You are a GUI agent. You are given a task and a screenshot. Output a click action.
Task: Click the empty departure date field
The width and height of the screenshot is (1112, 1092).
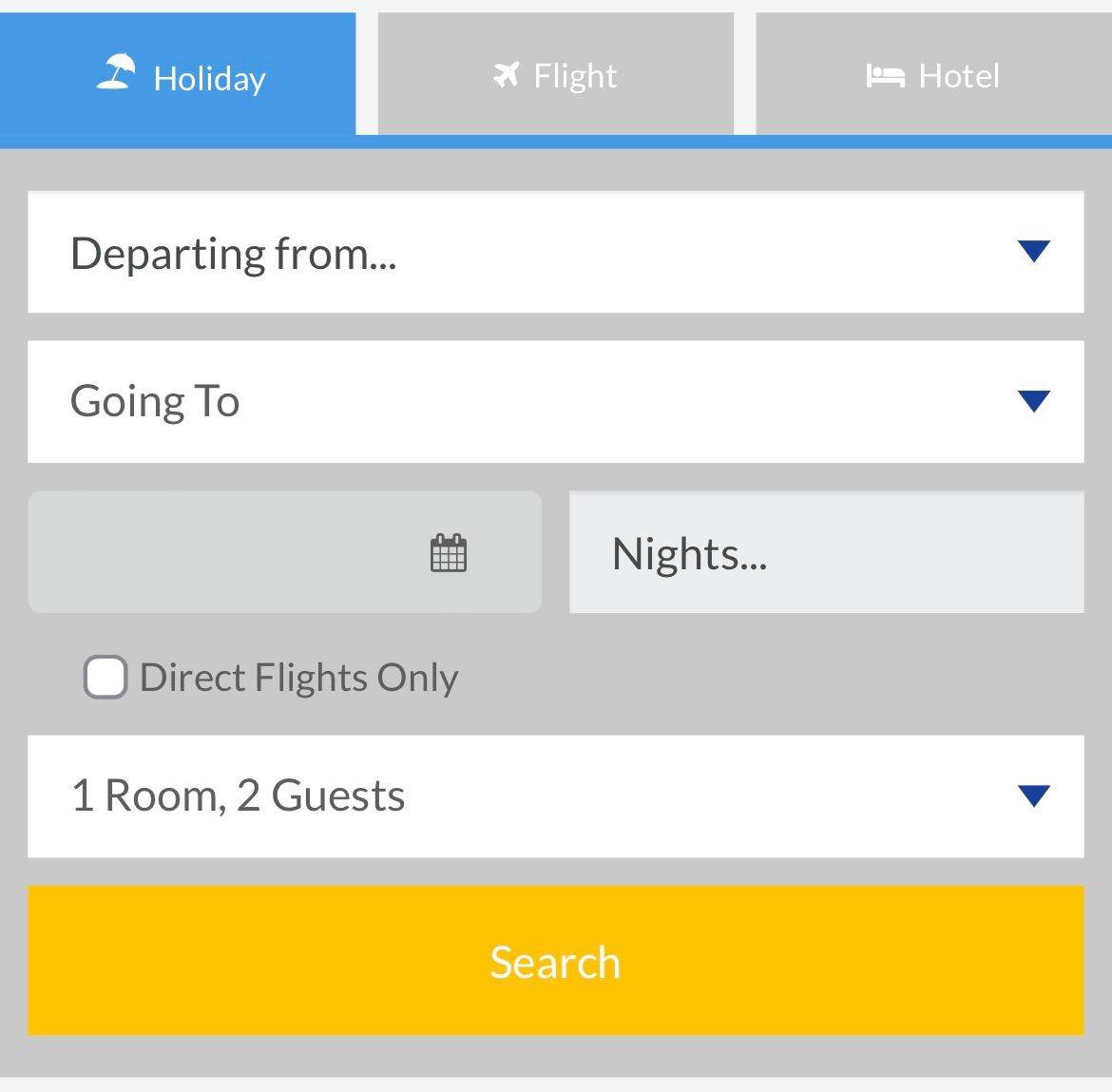point(284,552)
